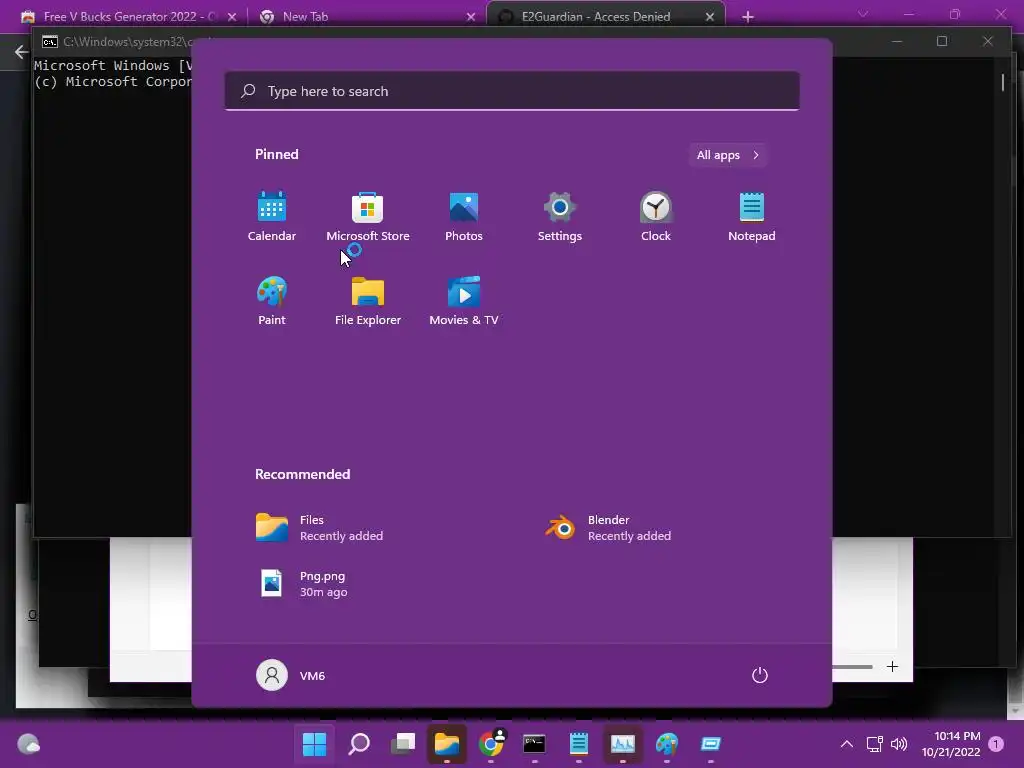The width and height of the screenshot is (1024, 768).
Task: Open the VM6 user account menu
Action: 291,675
